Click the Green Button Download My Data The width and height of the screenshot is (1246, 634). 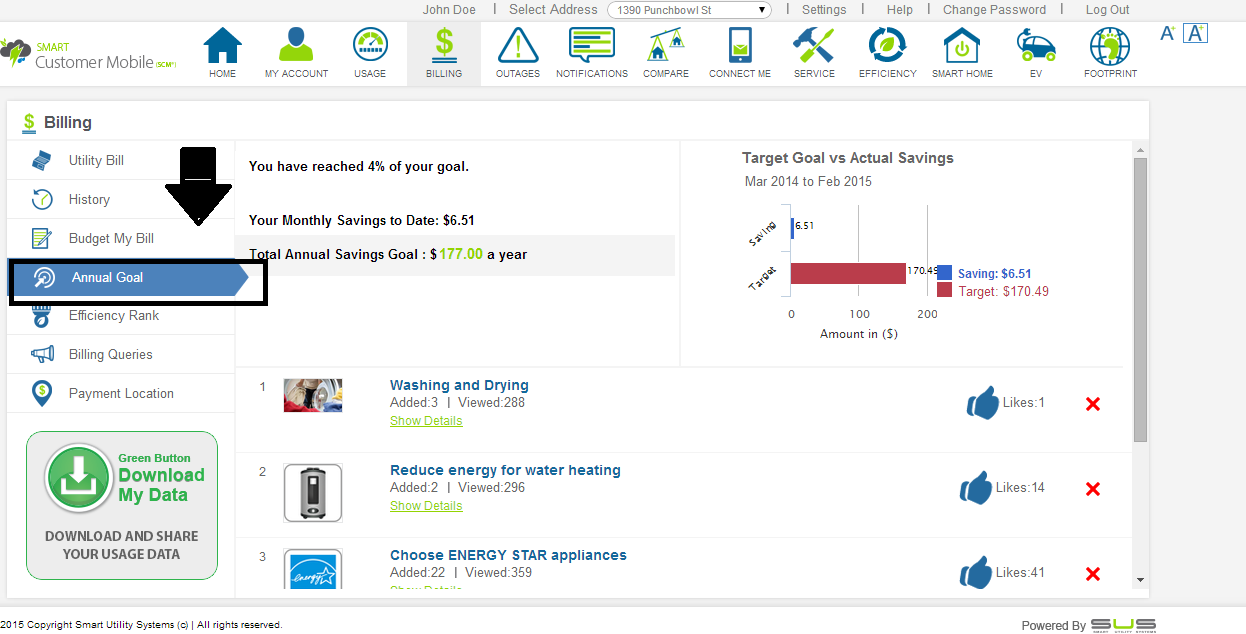pyautogui.click(x=122, y=505)
